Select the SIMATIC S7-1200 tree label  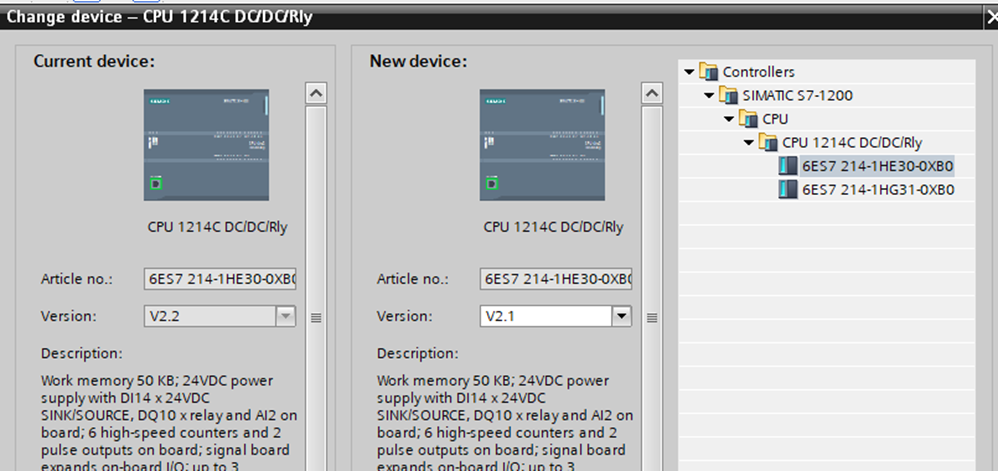pyautogui.click(x=798, y=95)
